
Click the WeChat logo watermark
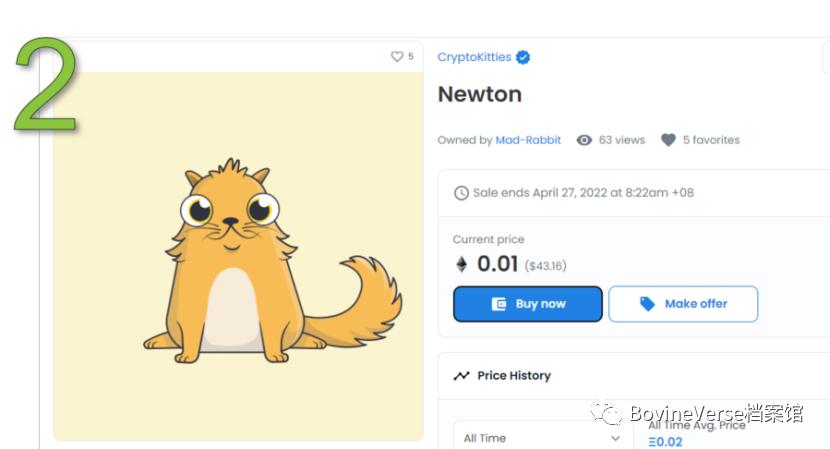pyautogui.click(x=606, y=412)
